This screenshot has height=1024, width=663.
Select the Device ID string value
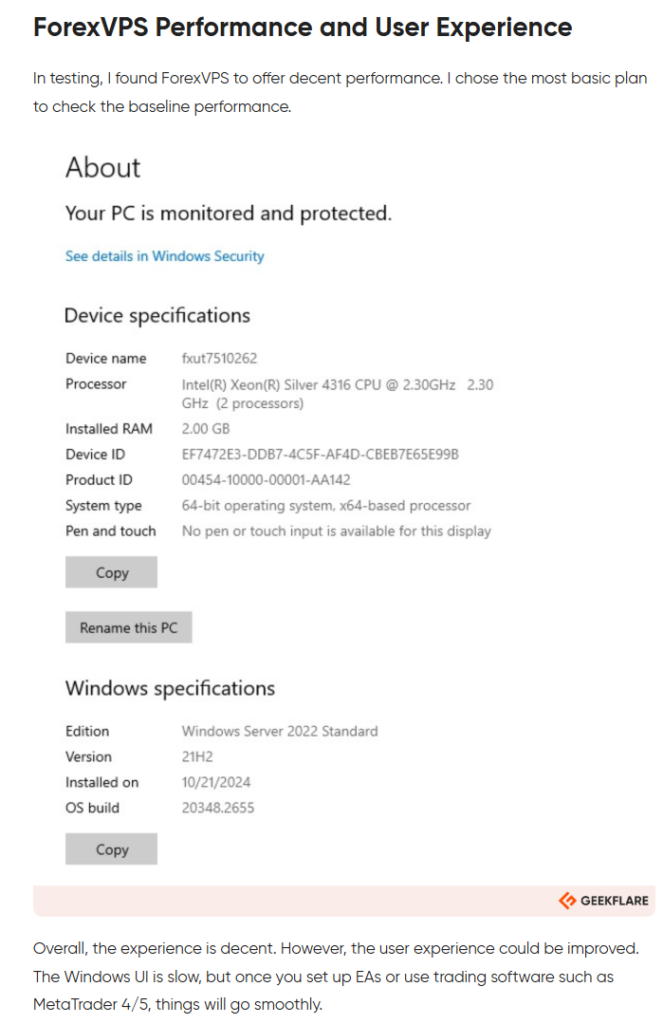pos(320,454)
